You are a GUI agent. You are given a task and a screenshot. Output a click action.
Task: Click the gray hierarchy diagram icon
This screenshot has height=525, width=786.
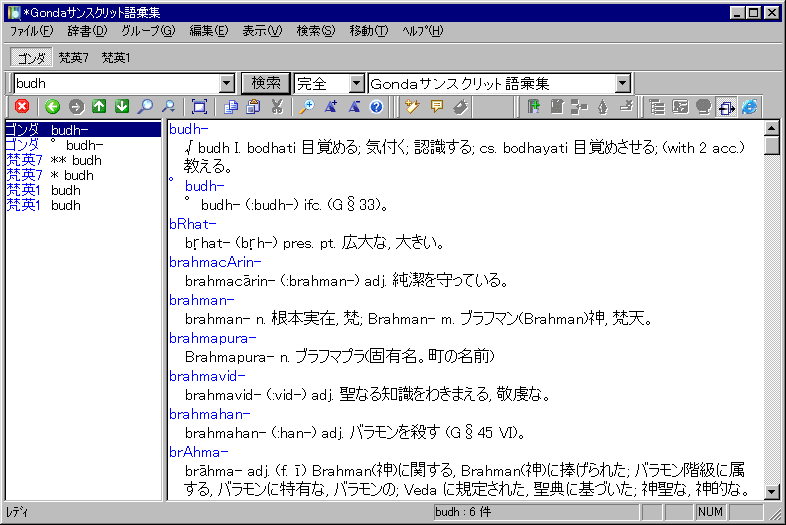(x=579, y=106)
